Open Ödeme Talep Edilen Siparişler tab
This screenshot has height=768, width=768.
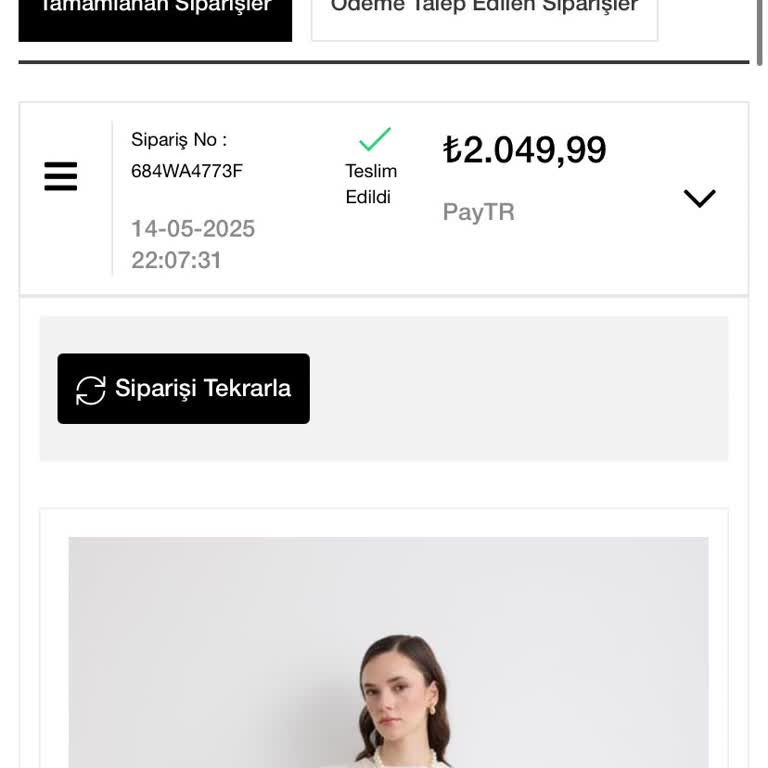pos(484,12)
